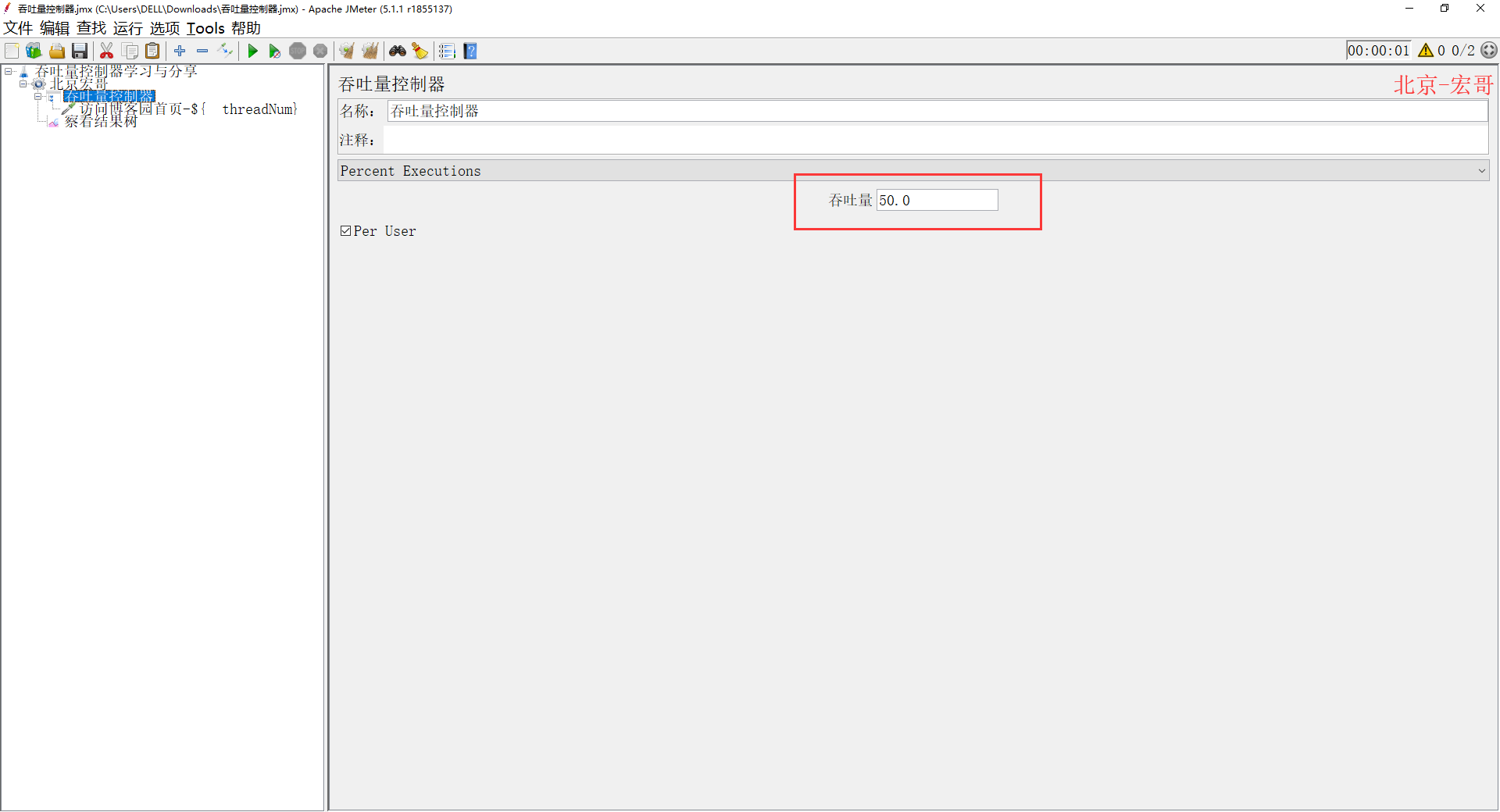Collapse the 北京宏哥 thread group node
Image resolution: width=1500 pixels, height=812 pixels.
[23, 84]
